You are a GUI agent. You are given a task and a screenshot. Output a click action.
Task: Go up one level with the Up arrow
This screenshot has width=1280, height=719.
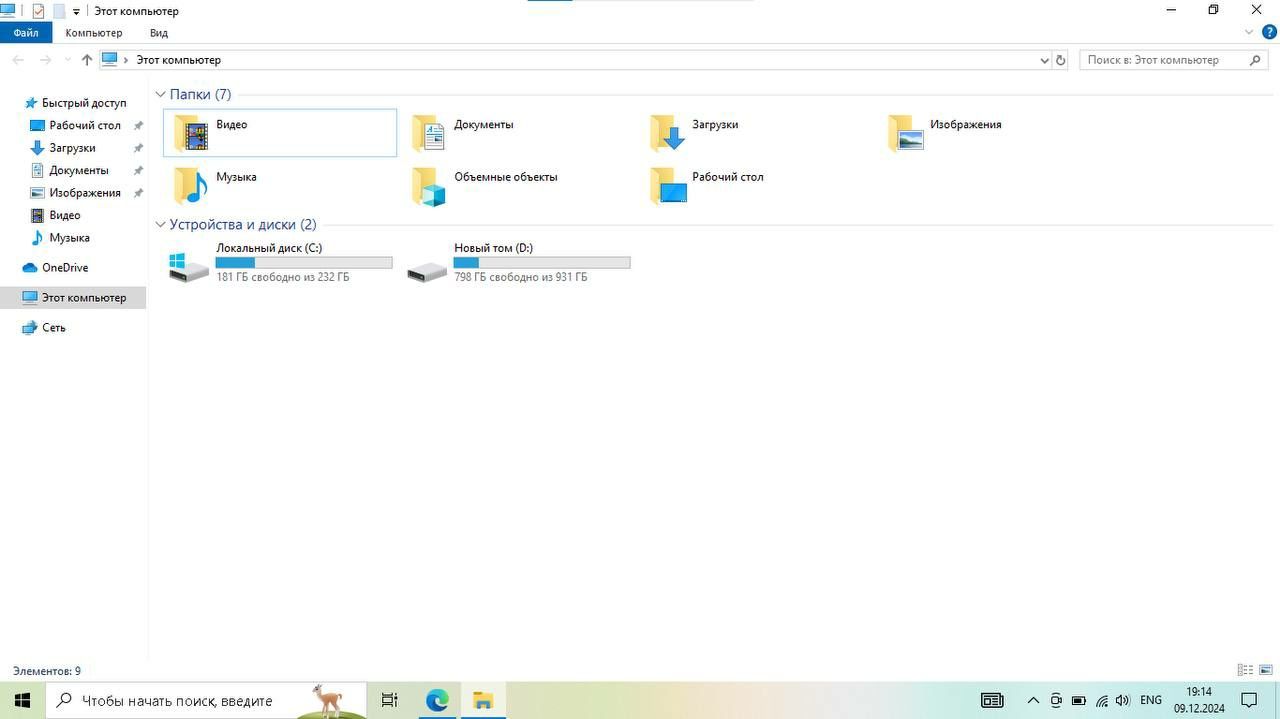coord(87,60)
